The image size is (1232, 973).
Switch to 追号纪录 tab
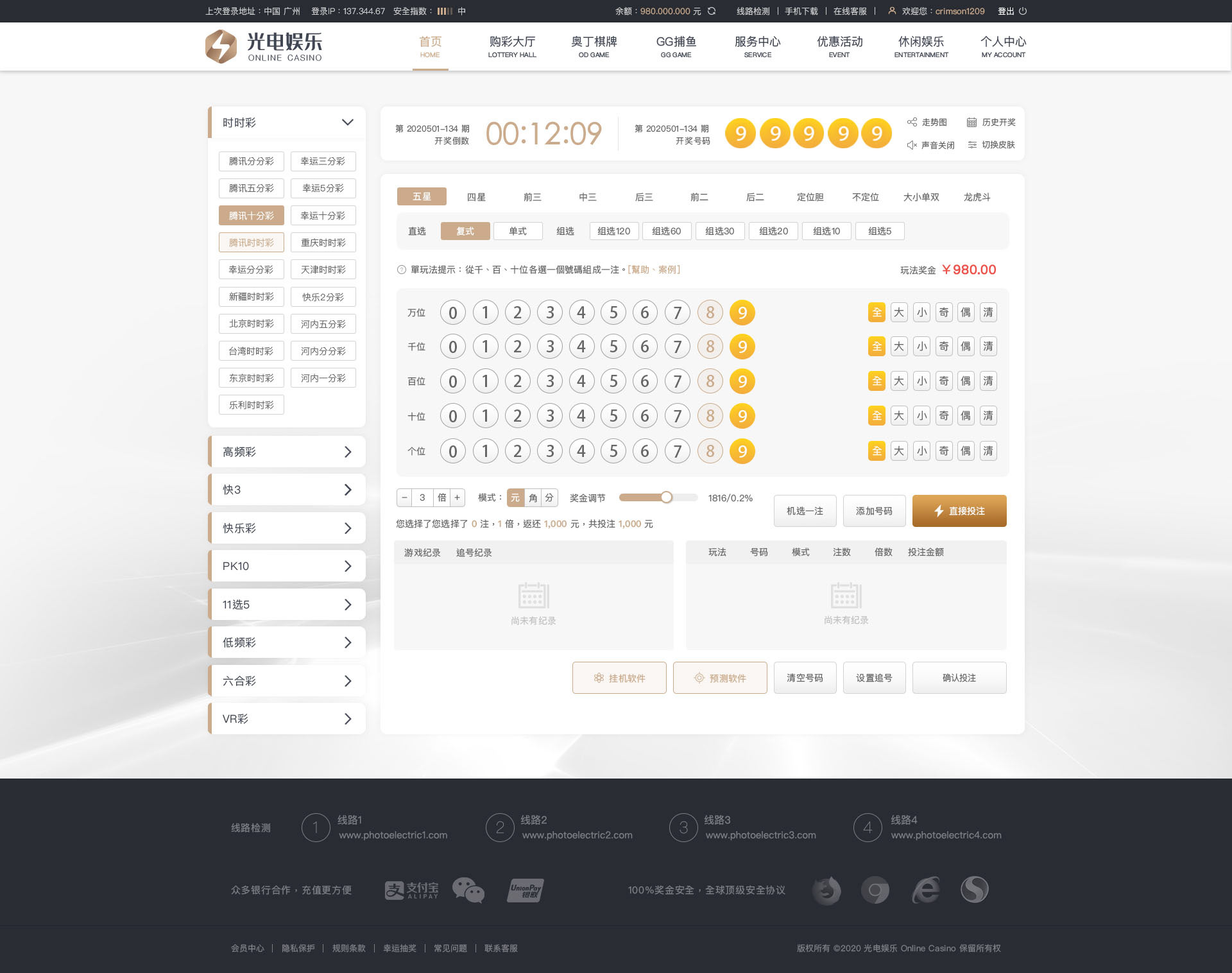click(x=474, y=553)
